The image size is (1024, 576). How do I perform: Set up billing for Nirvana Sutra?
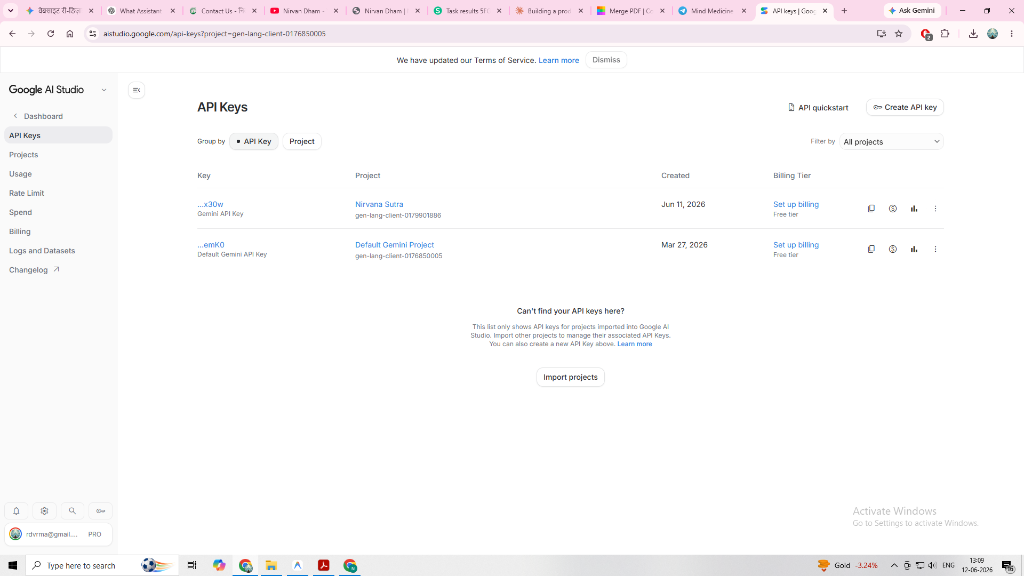(795, 204)
